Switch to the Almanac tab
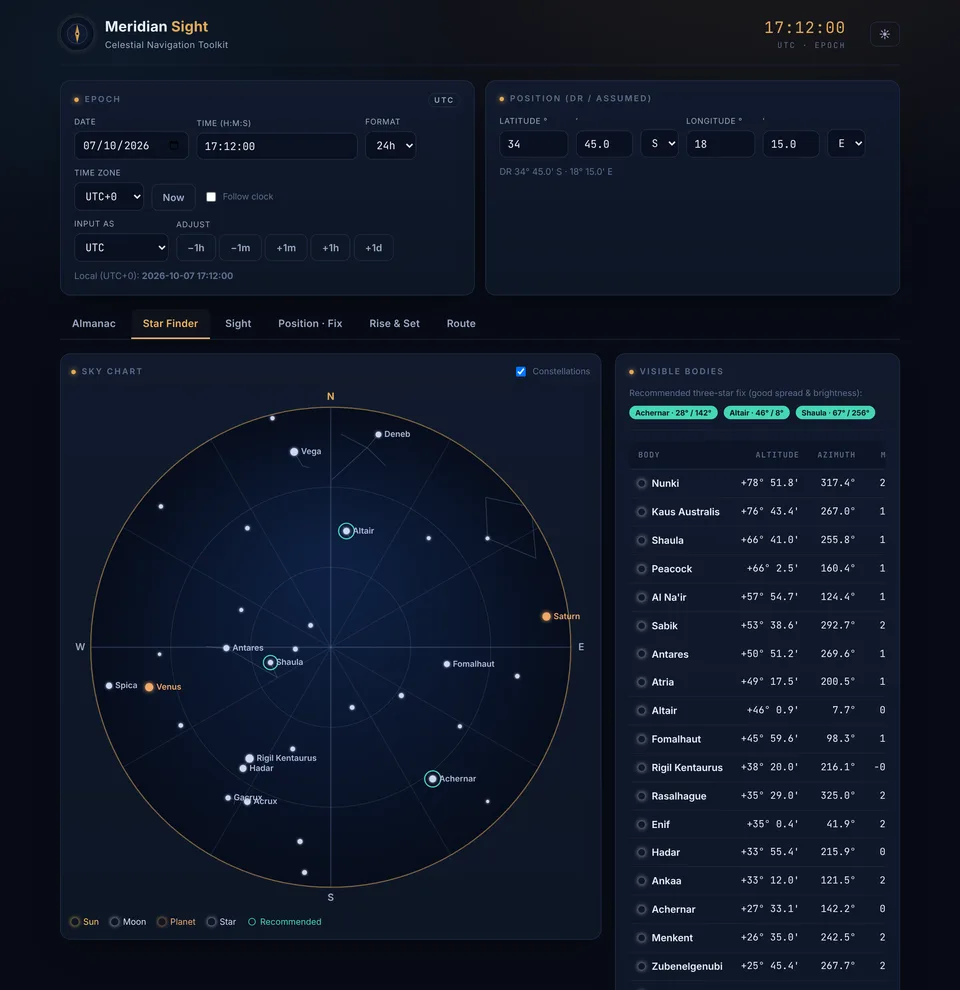Viewport: 960px width, 990px height. tap(93, 323)
